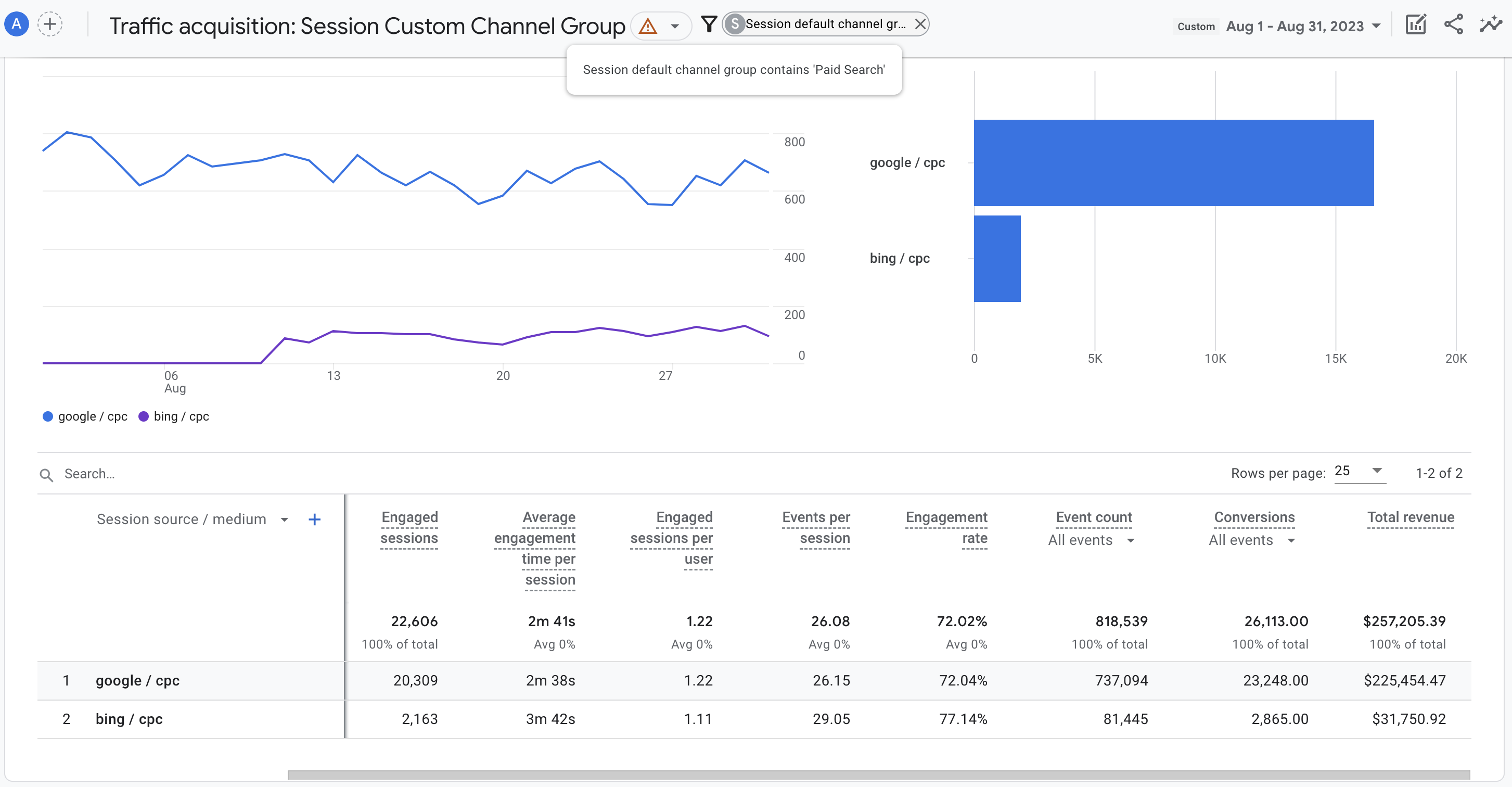Open Event count All events dropdown
The height and width of the screenshot is (787, 1512).
click(1091, 540)
